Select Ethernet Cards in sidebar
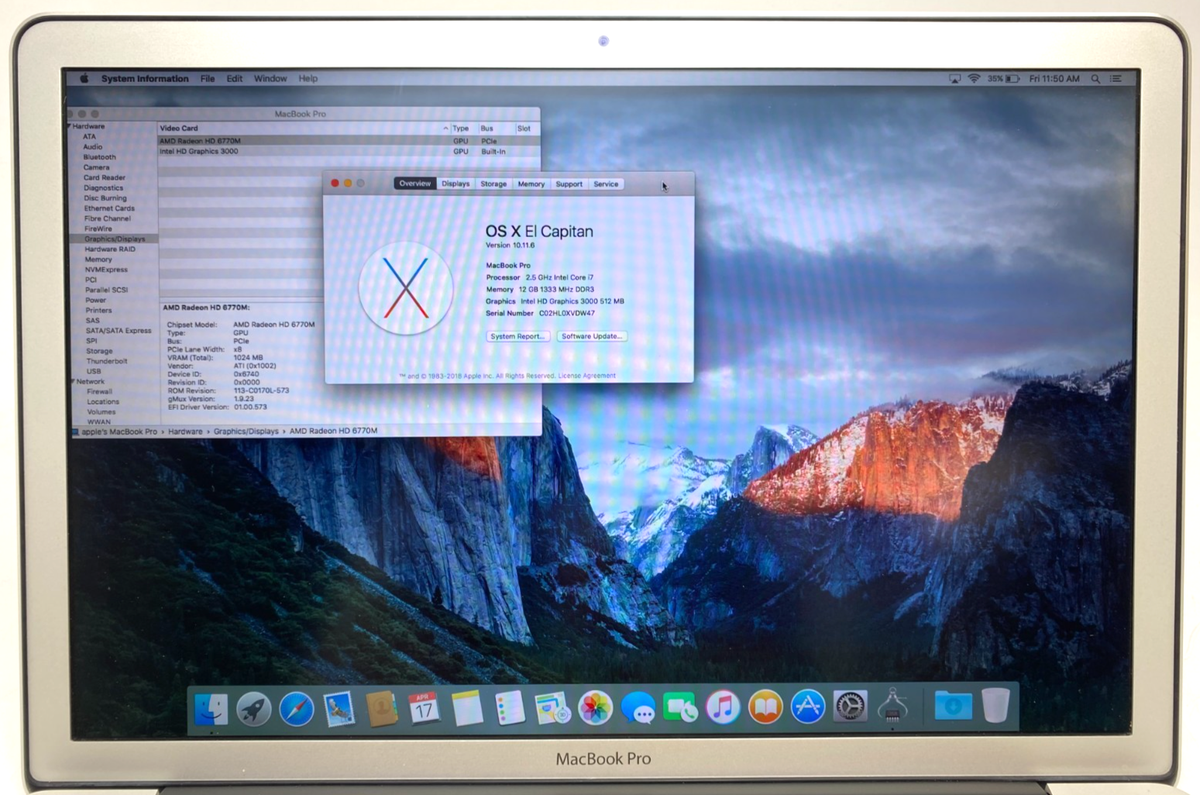This screenshot has width=1200, height=795. point(109,208)
